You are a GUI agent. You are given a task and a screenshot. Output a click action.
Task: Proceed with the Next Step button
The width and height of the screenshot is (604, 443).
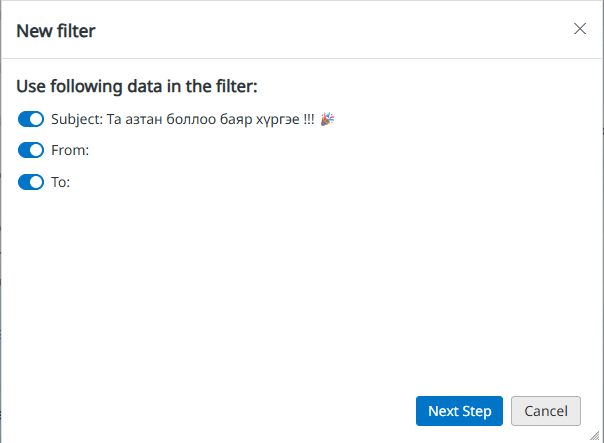459,411
